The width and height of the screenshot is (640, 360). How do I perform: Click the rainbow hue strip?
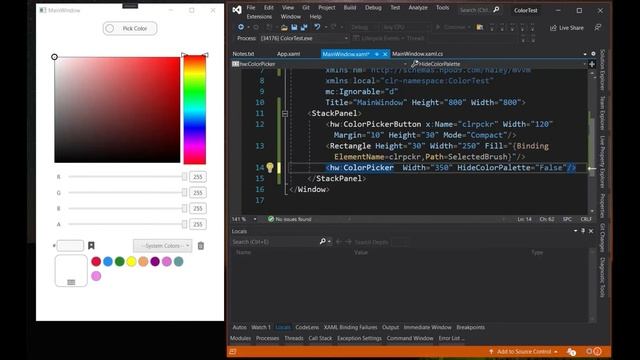tap(195, 110)
